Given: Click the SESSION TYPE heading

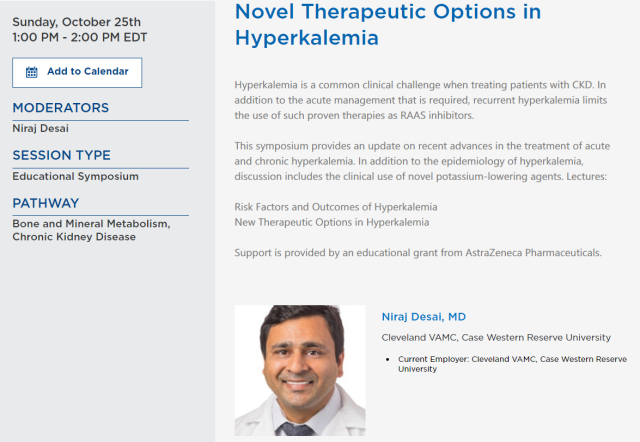Looking at the screenshot, I should pyautogui.click(x=62, y=155).
